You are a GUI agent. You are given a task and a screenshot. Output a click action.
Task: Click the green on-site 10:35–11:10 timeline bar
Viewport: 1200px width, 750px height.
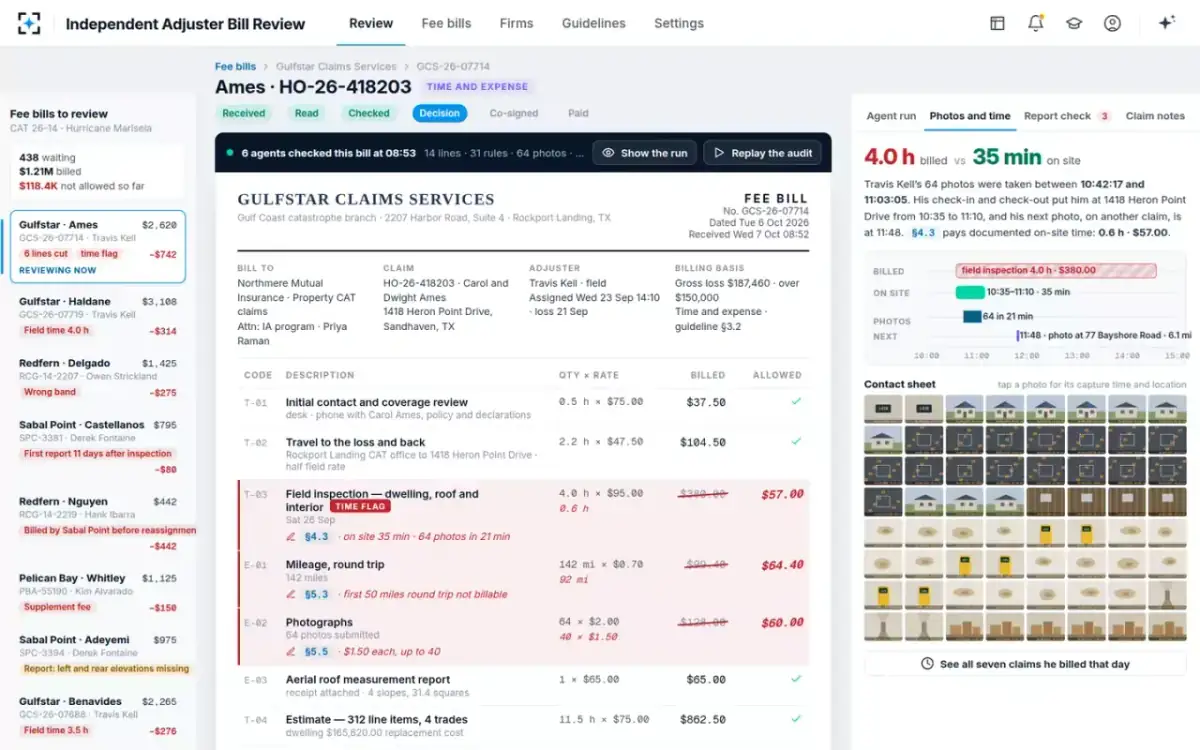coord(970,293)
